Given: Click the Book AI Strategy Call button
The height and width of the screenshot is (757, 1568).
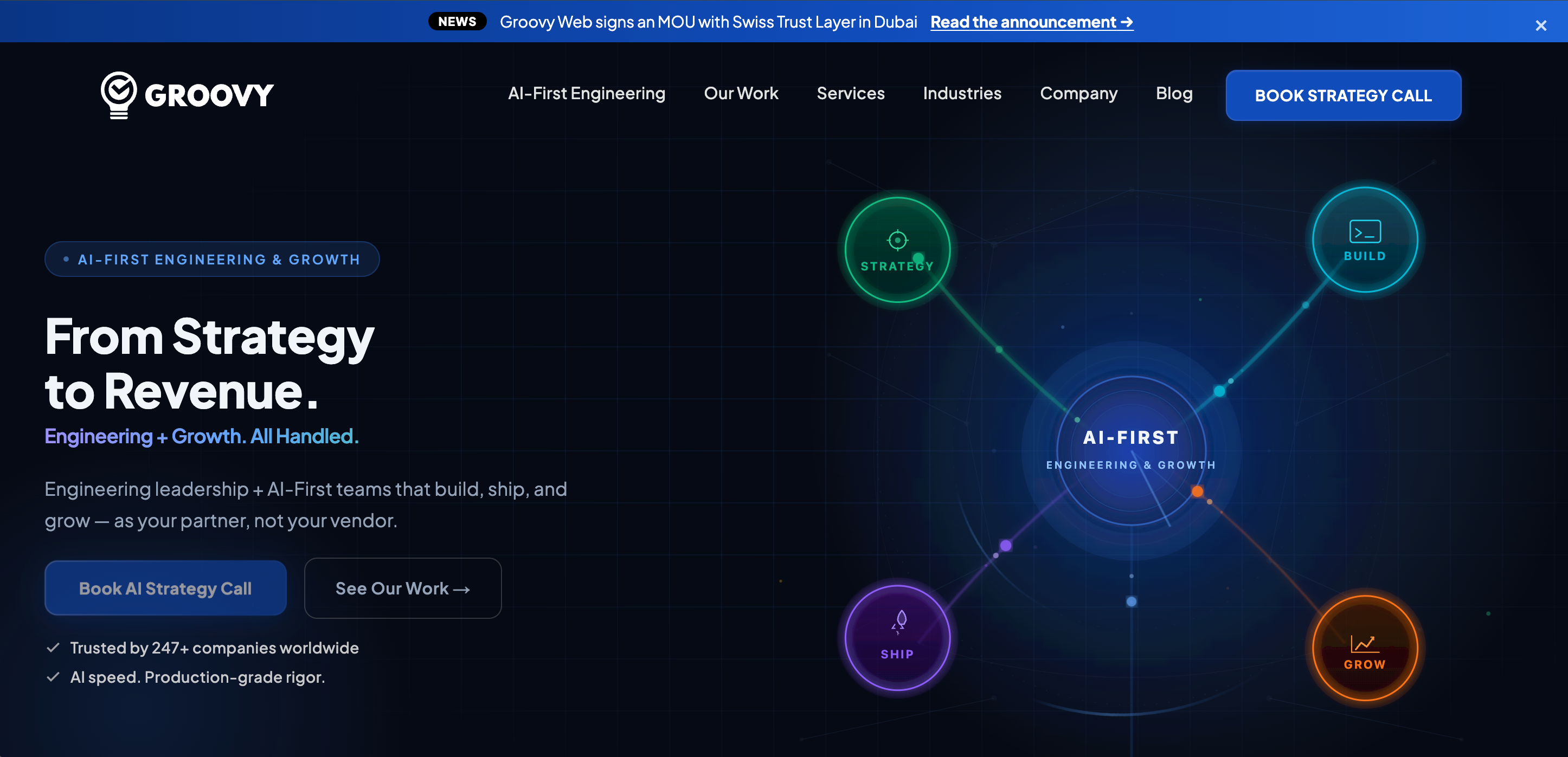Looking at the screenshot, I should pos(165,588).
